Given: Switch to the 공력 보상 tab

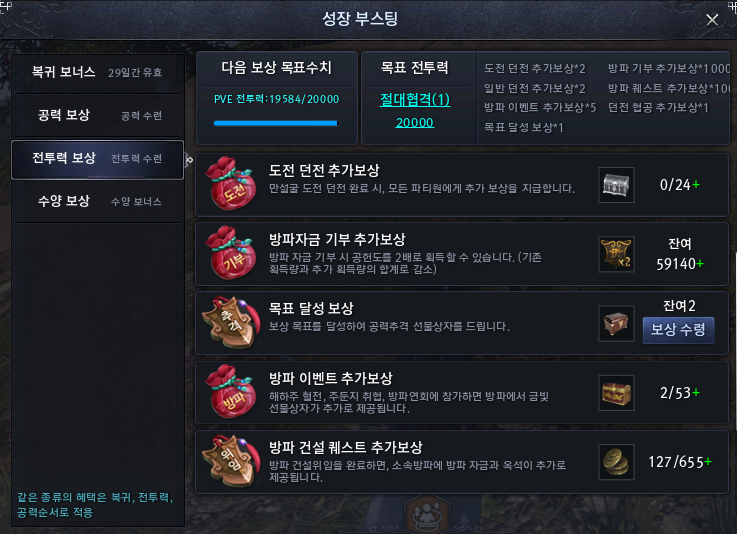Looking at the screenshot, I should (x=97, y=115).
